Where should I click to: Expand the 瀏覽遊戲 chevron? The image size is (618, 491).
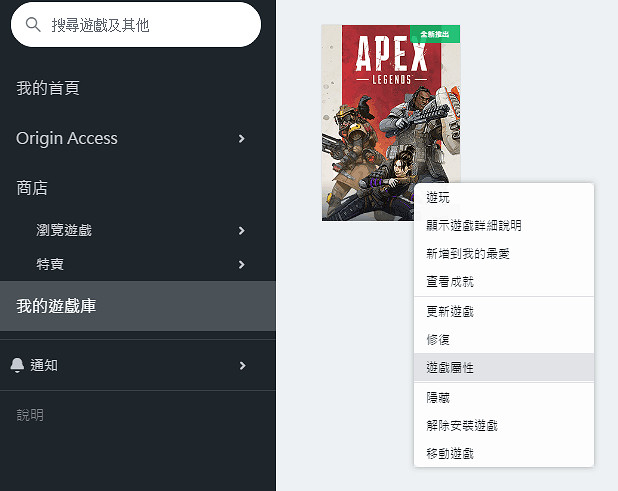click(x=242, y=231)
